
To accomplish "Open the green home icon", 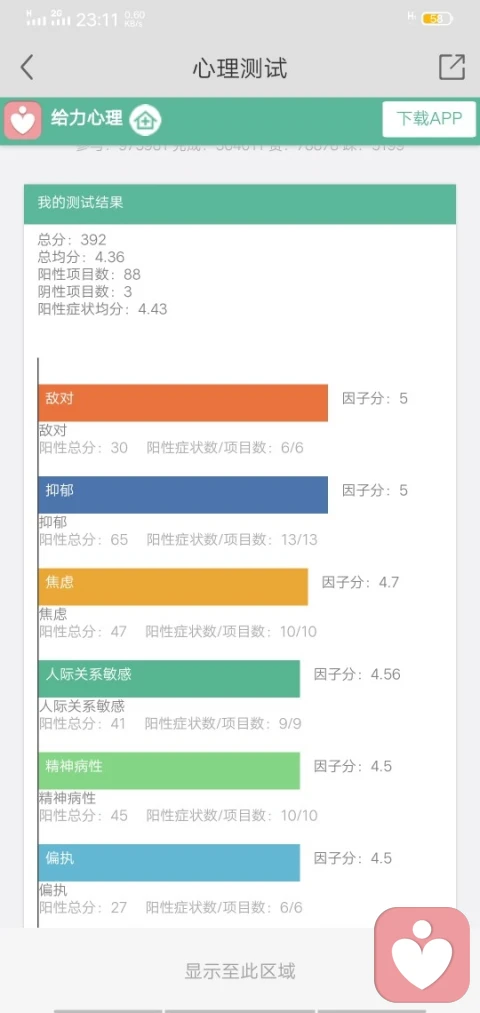I will click(x=145, y=120).
